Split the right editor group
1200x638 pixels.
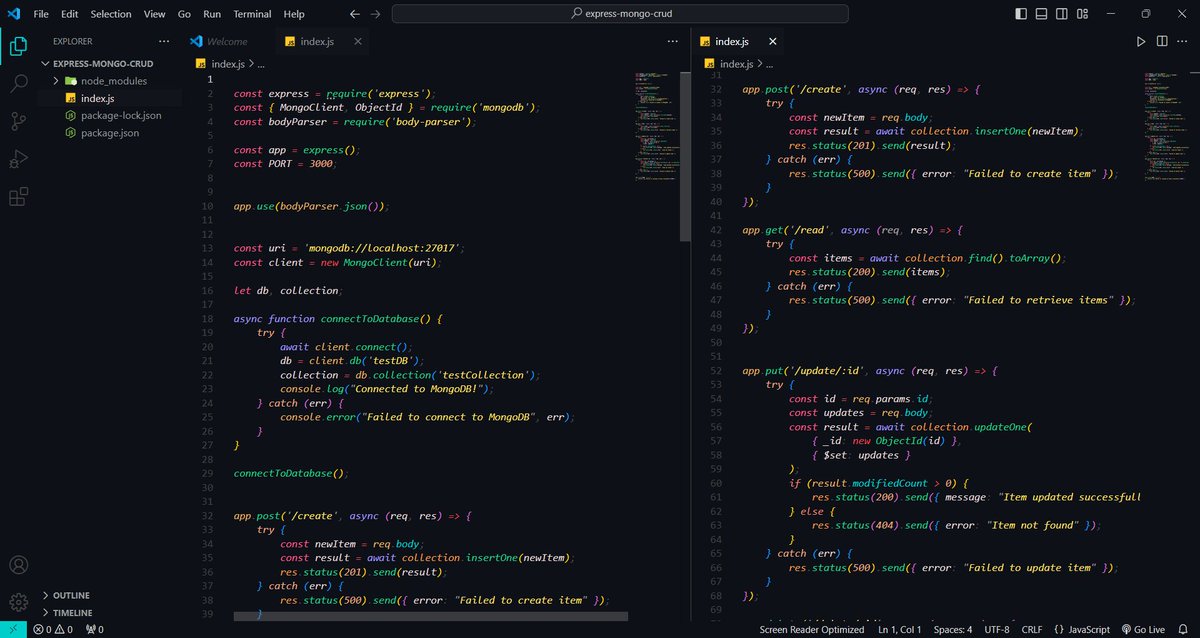(1162, 42)
